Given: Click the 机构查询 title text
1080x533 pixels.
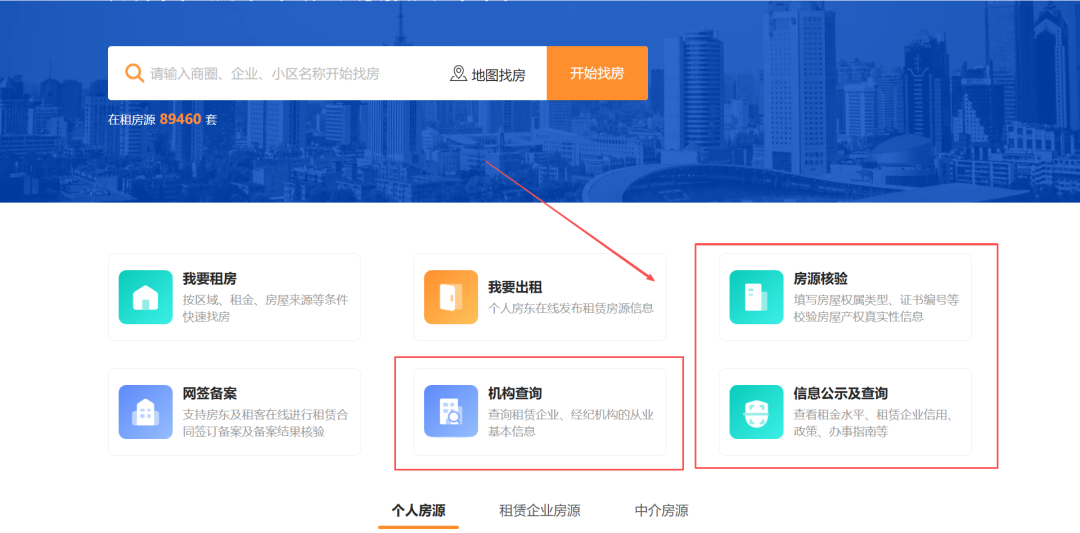Looking at the screenshot, I should coord(515,394).
